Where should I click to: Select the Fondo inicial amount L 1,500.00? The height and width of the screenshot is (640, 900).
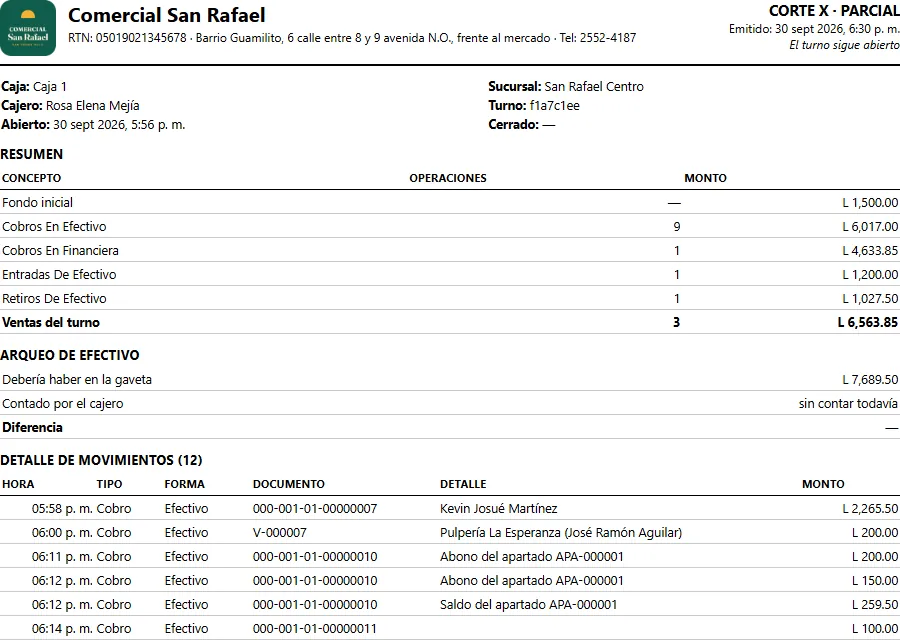click(x=870, y=203)
